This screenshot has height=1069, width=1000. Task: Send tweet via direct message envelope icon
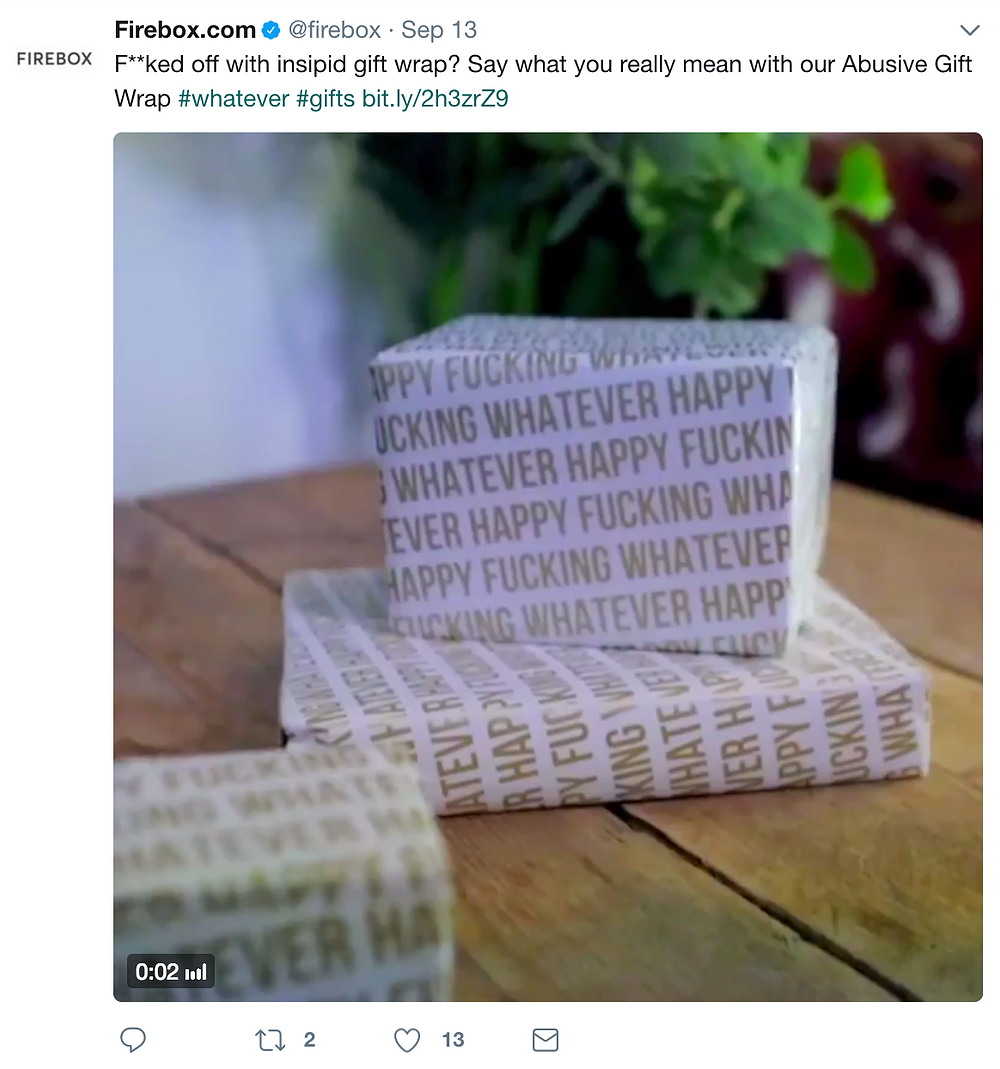pyautogui.click(x=545, y=1040)
